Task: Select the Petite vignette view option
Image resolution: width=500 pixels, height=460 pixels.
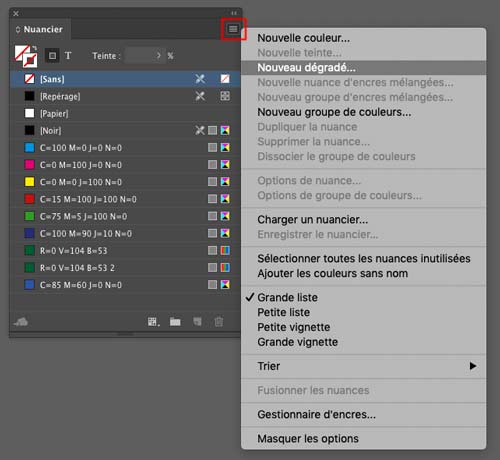Action: (x=364, y=327)
